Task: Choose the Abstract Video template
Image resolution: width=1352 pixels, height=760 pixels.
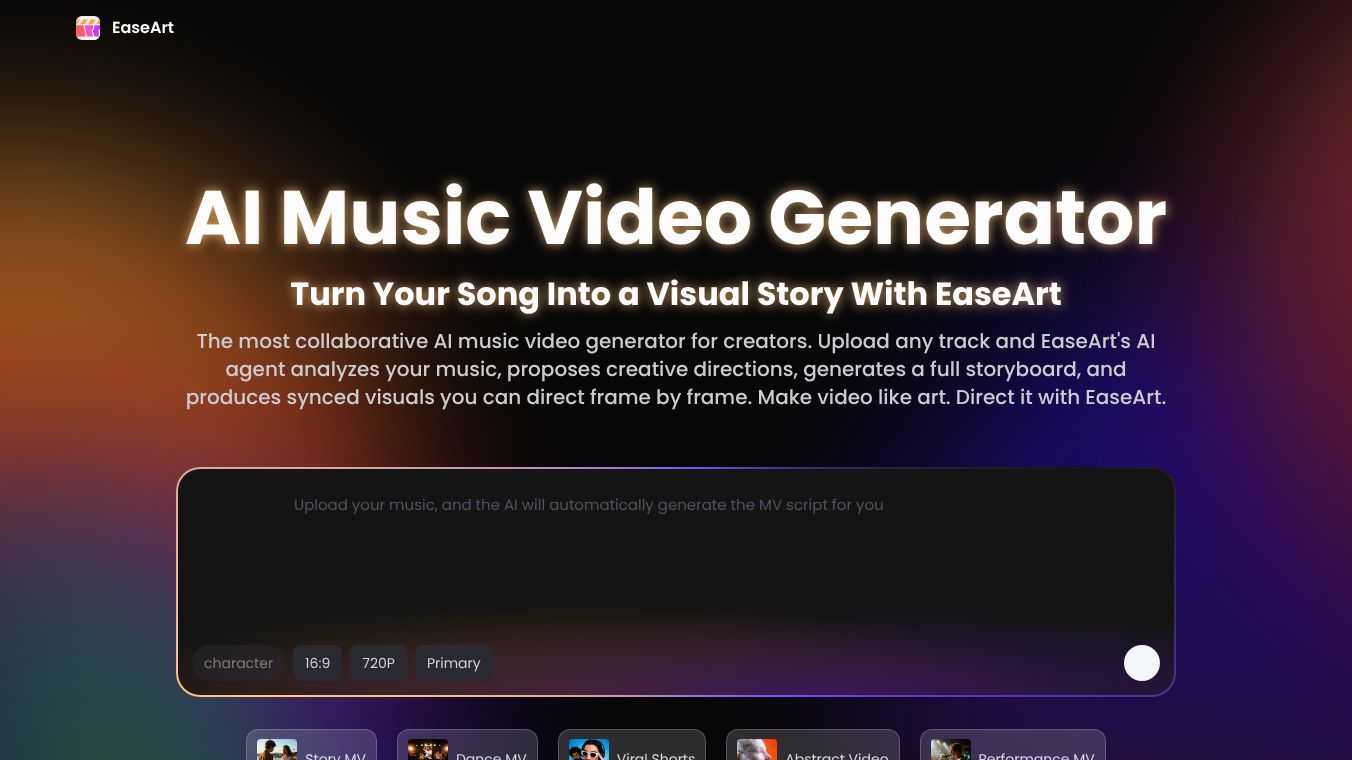Action: (x=813, y=746)
